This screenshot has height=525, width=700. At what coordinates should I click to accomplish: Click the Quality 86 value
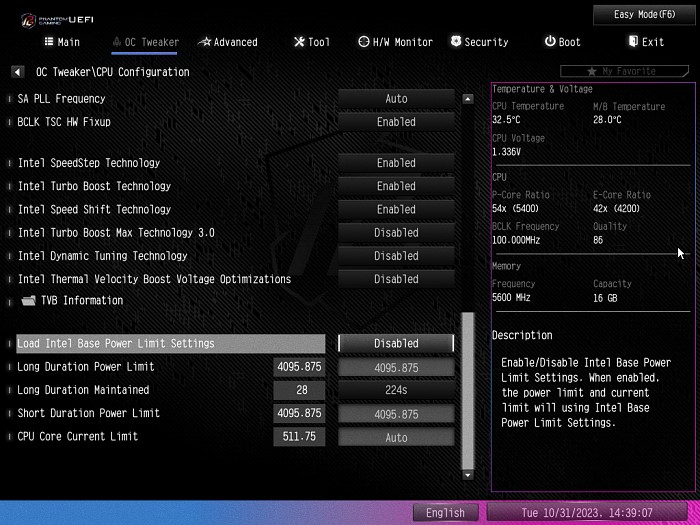point(598,240)
